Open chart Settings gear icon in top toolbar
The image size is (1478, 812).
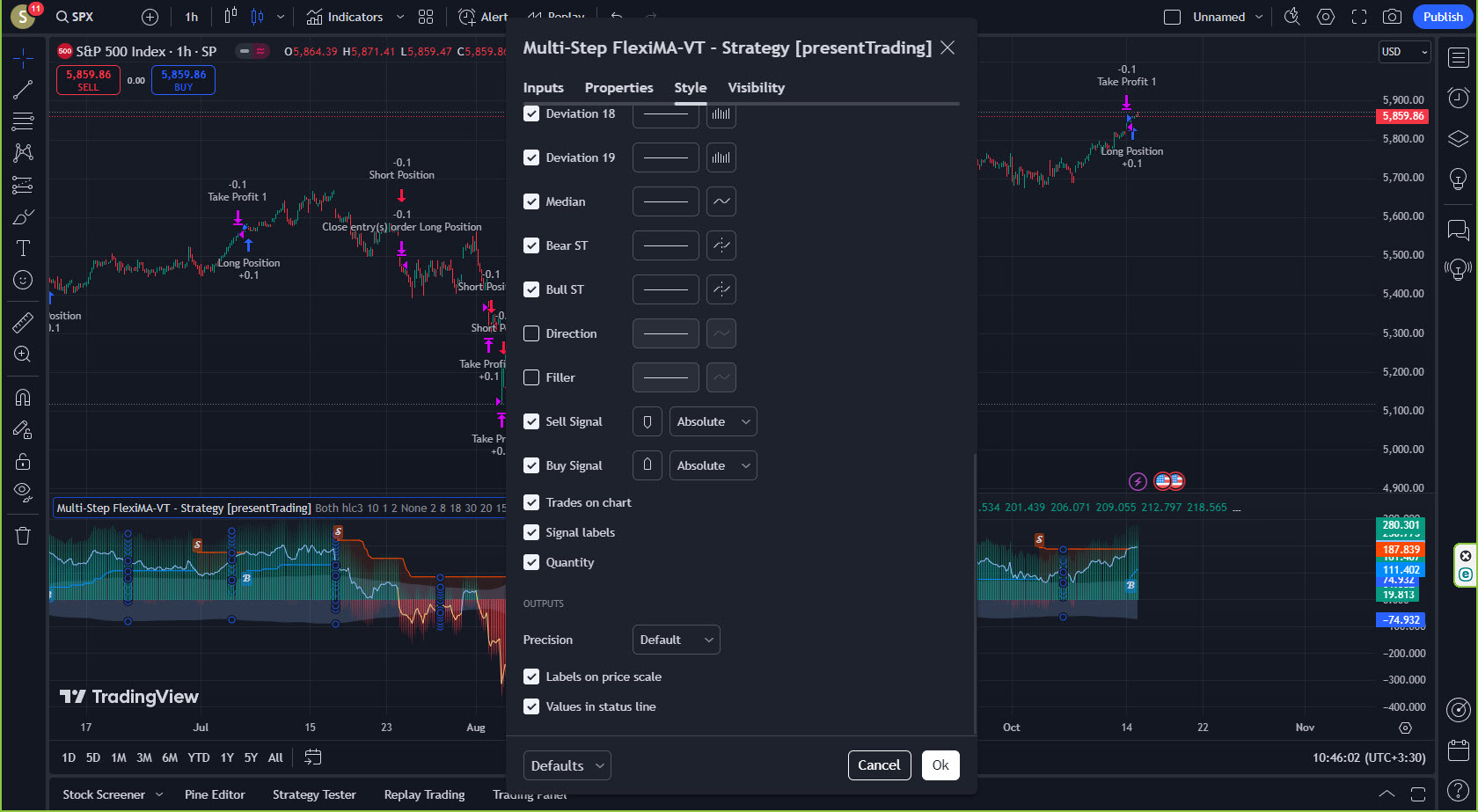pyautogui.click(x=1326, y=17)
